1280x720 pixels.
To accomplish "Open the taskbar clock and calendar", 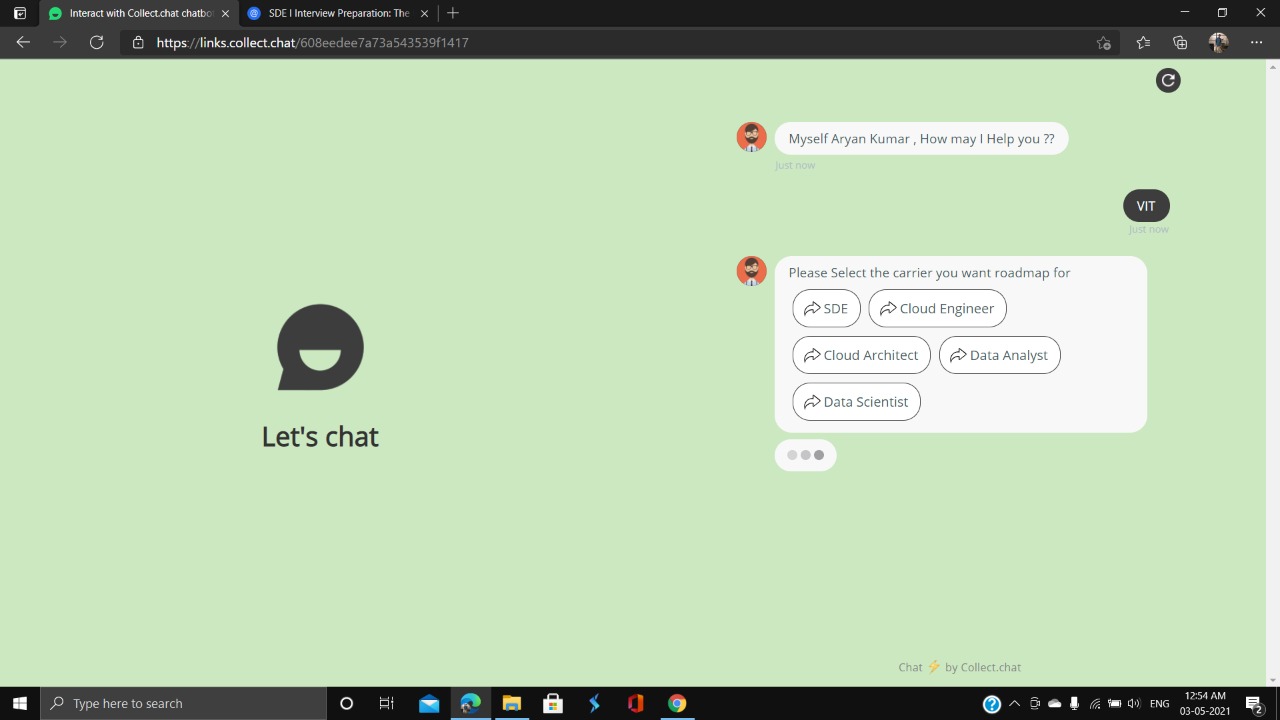I will pyautogui.click(x=1205, y=703).
